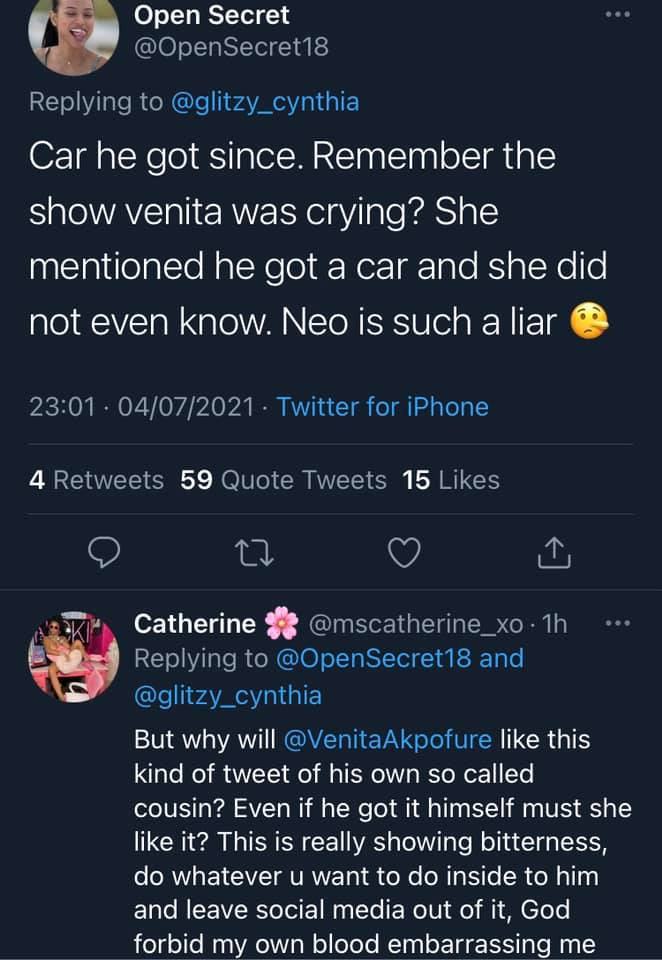Tap the Catherine display name
This screenshot has width=662, height=960.
[195, 624]
